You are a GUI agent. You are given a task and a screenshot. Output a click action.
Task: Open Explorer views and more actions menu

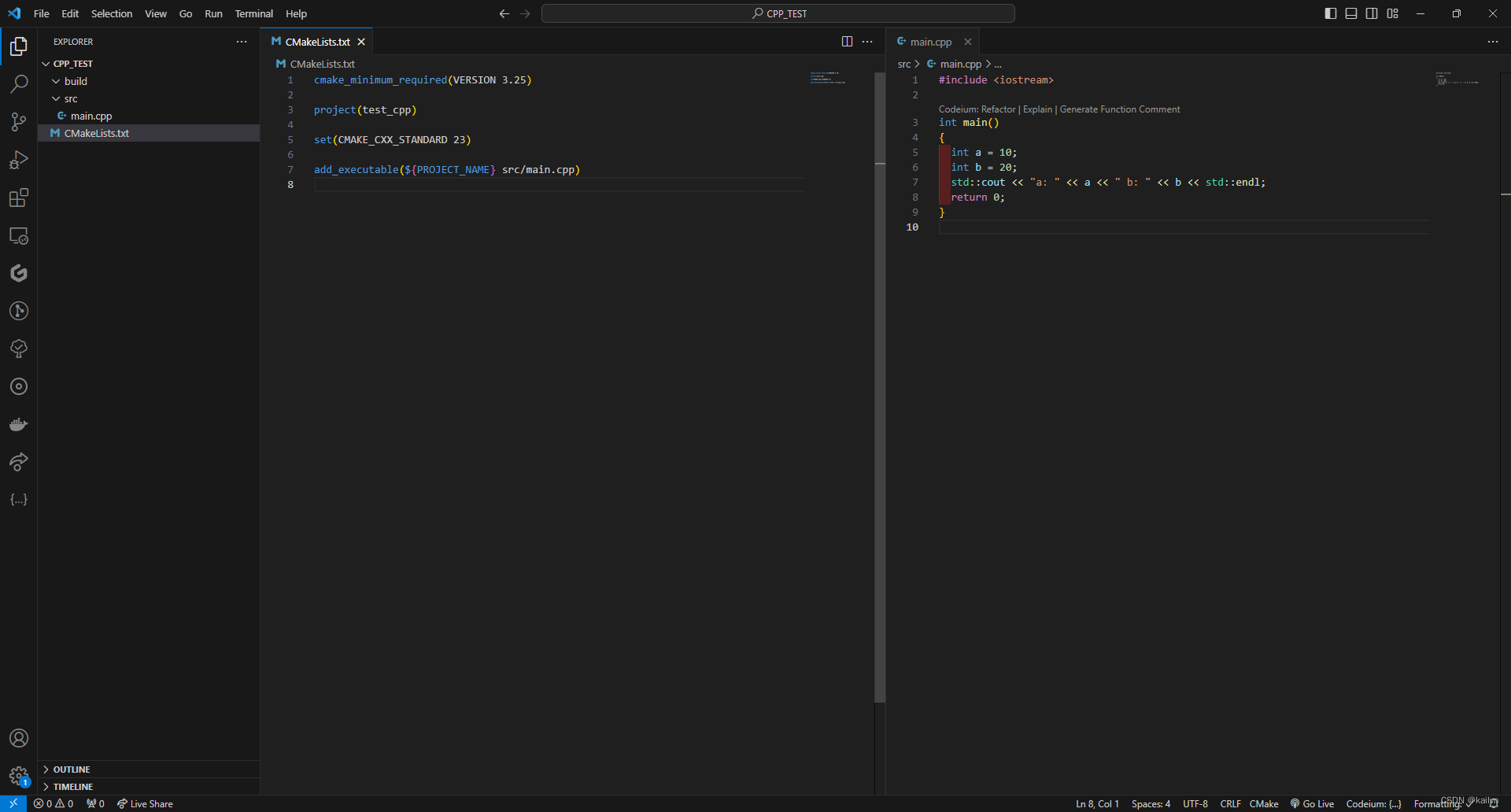(242, 42)
